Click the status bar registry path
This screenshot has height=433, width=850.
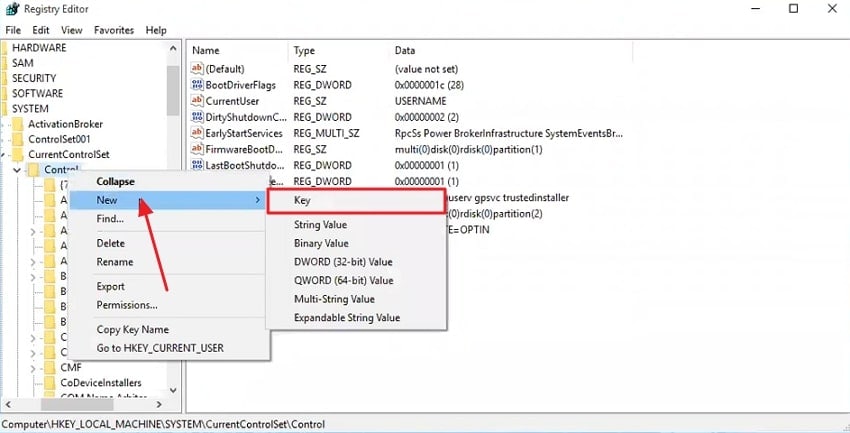tap(163, 424)
